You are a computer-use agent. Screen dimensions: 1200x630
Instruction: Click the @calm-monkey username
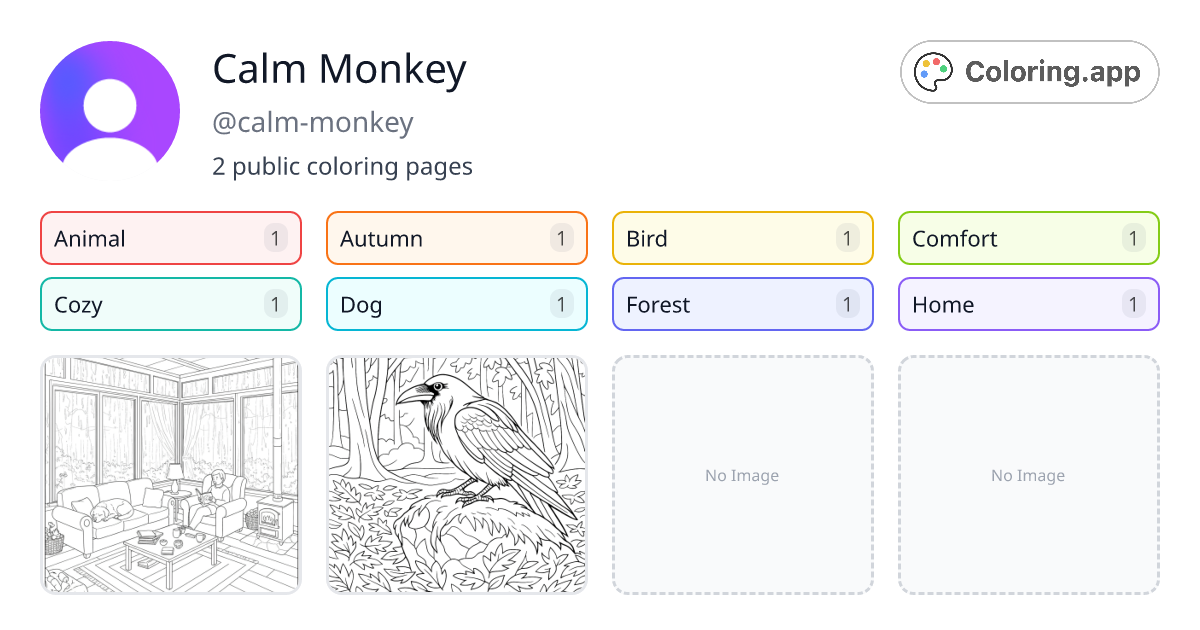pos(313,122)
